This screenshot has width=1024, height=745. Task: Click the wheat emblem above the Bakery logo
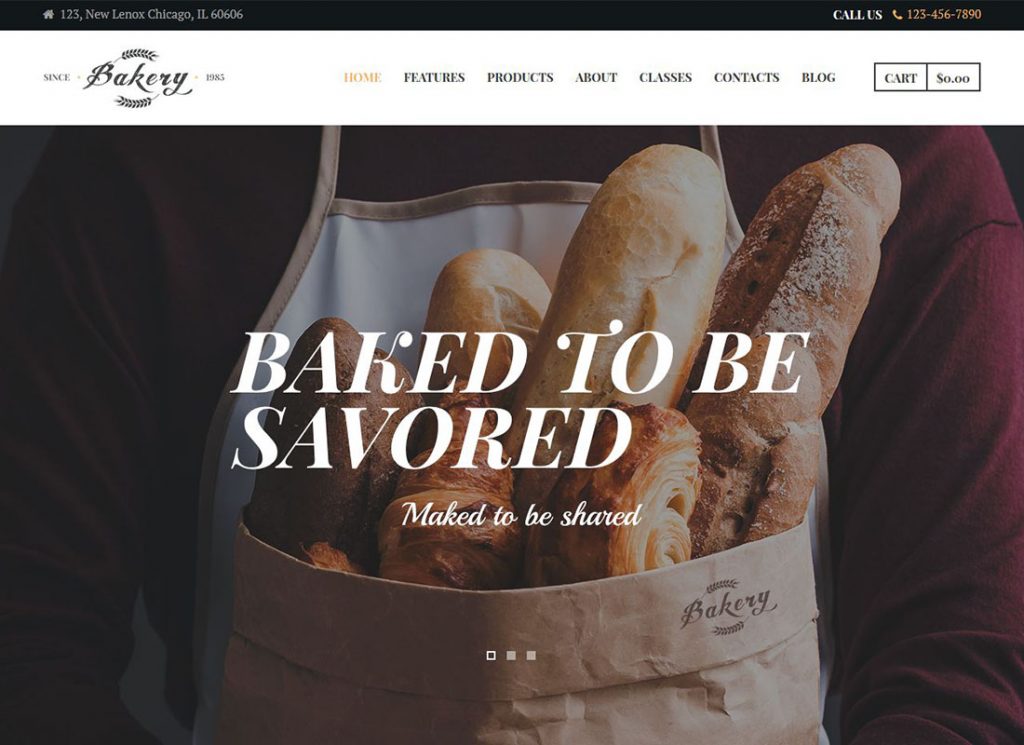tap(139, 54)
